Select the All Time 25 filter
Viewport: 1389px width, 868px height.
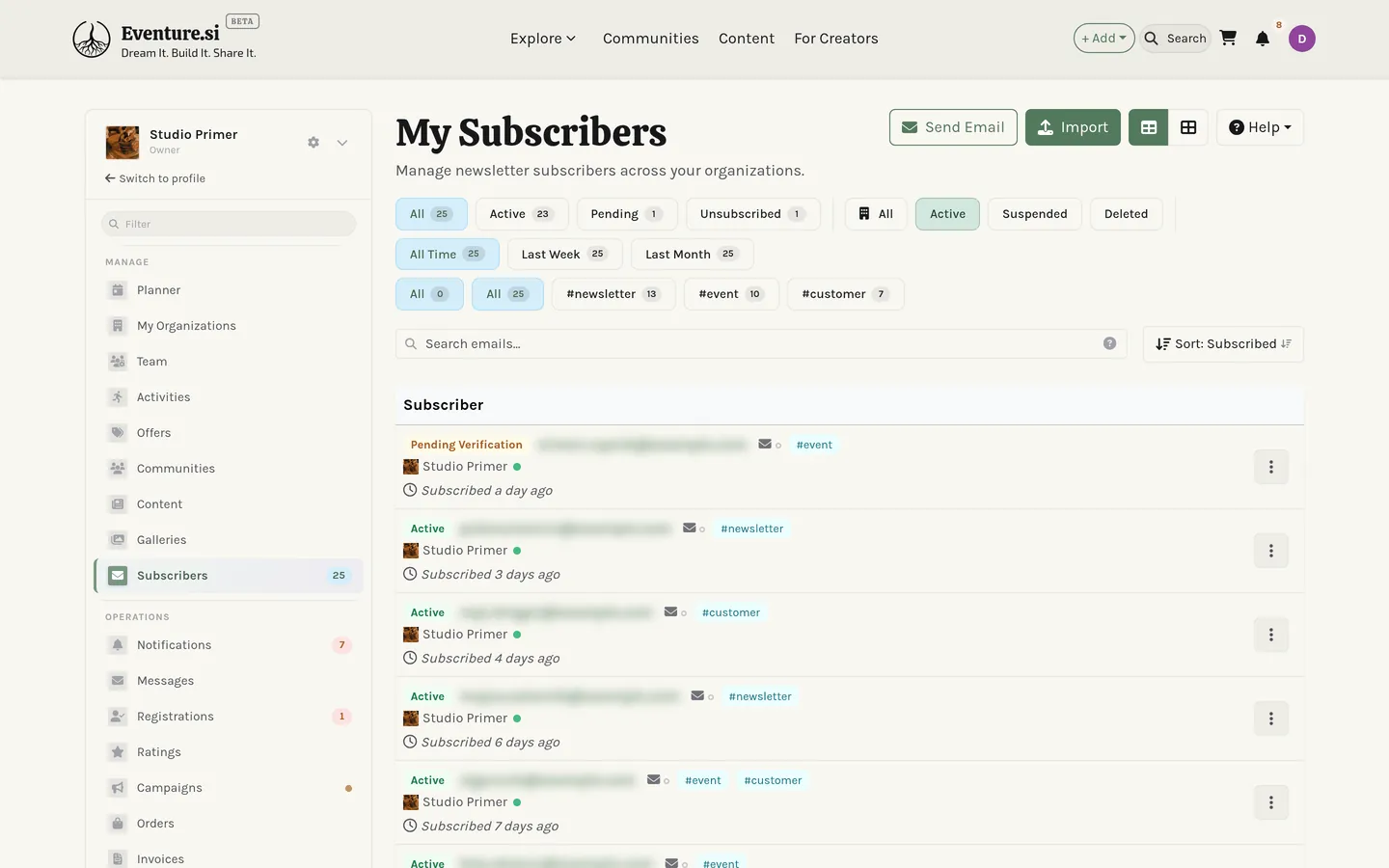point(448,255)
